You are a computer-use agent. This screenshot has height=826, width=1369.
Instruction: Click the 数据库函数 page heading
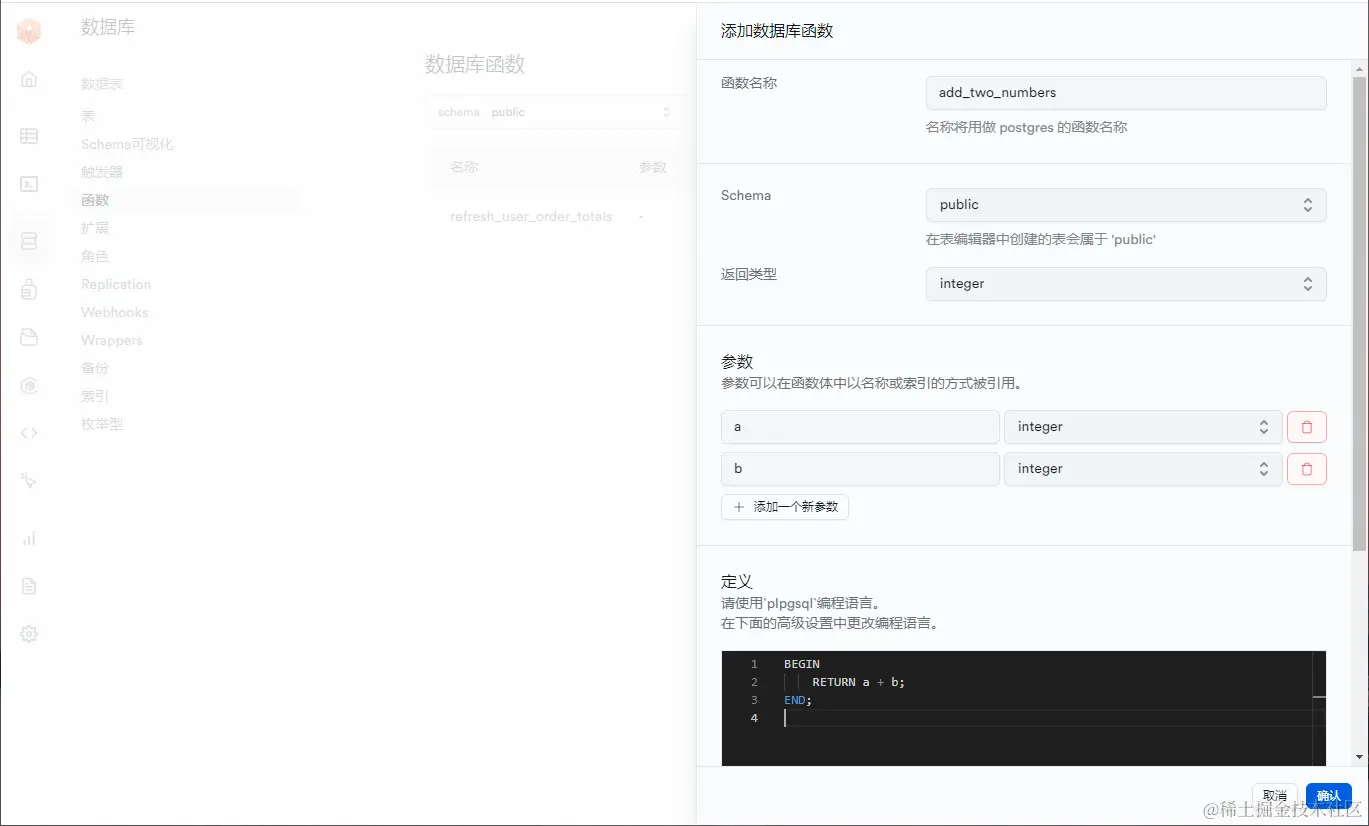click(x=475, y=65)
